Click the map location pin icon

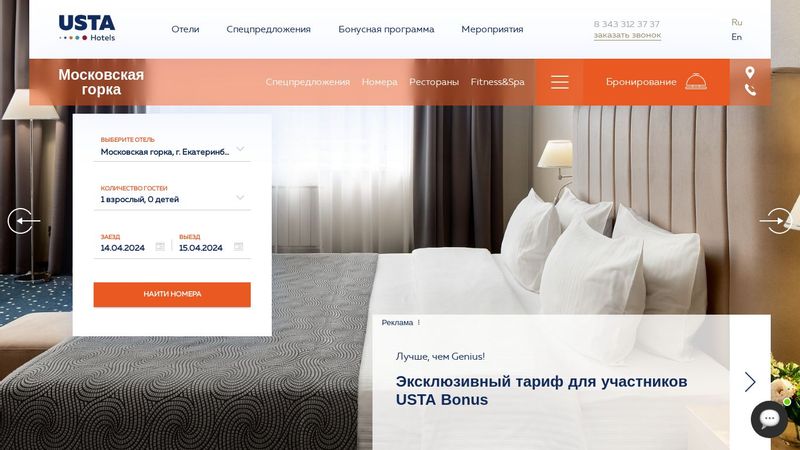tap(749, 72)
